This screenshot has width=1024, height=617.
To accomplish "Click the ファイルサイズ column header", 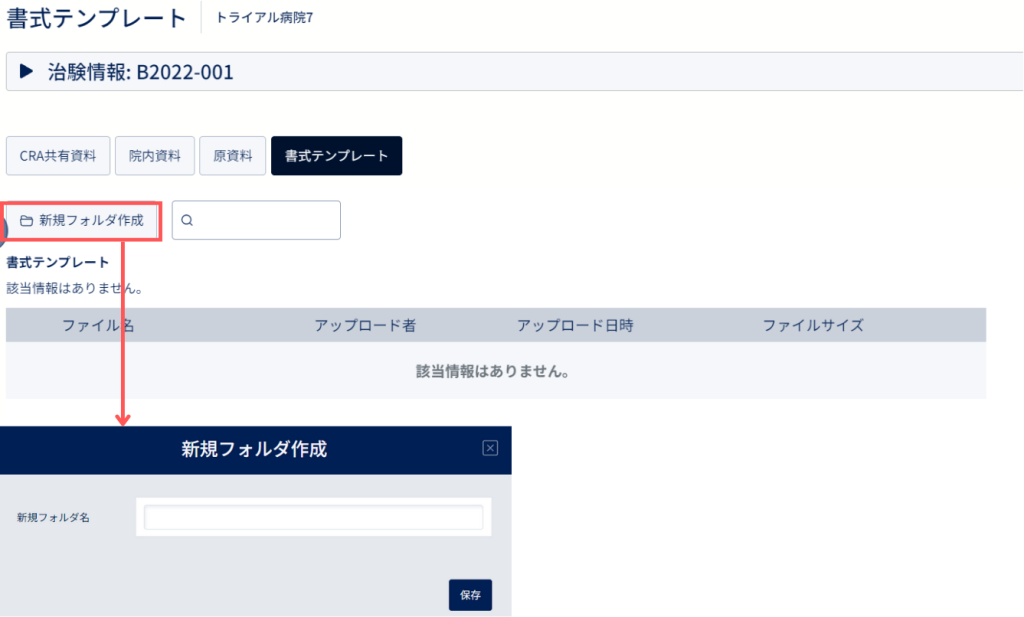I will pos(813,325).
